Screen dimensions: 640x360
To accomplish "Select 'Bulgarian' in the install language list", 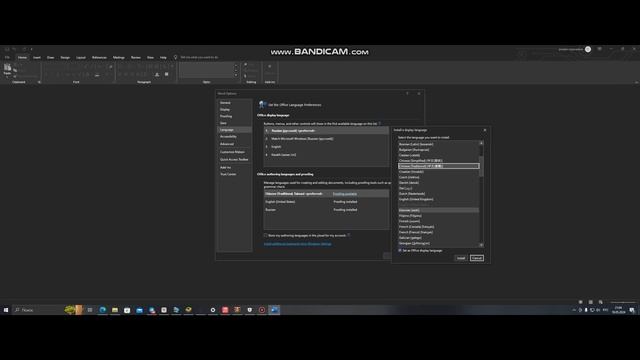I will [438, 150].
